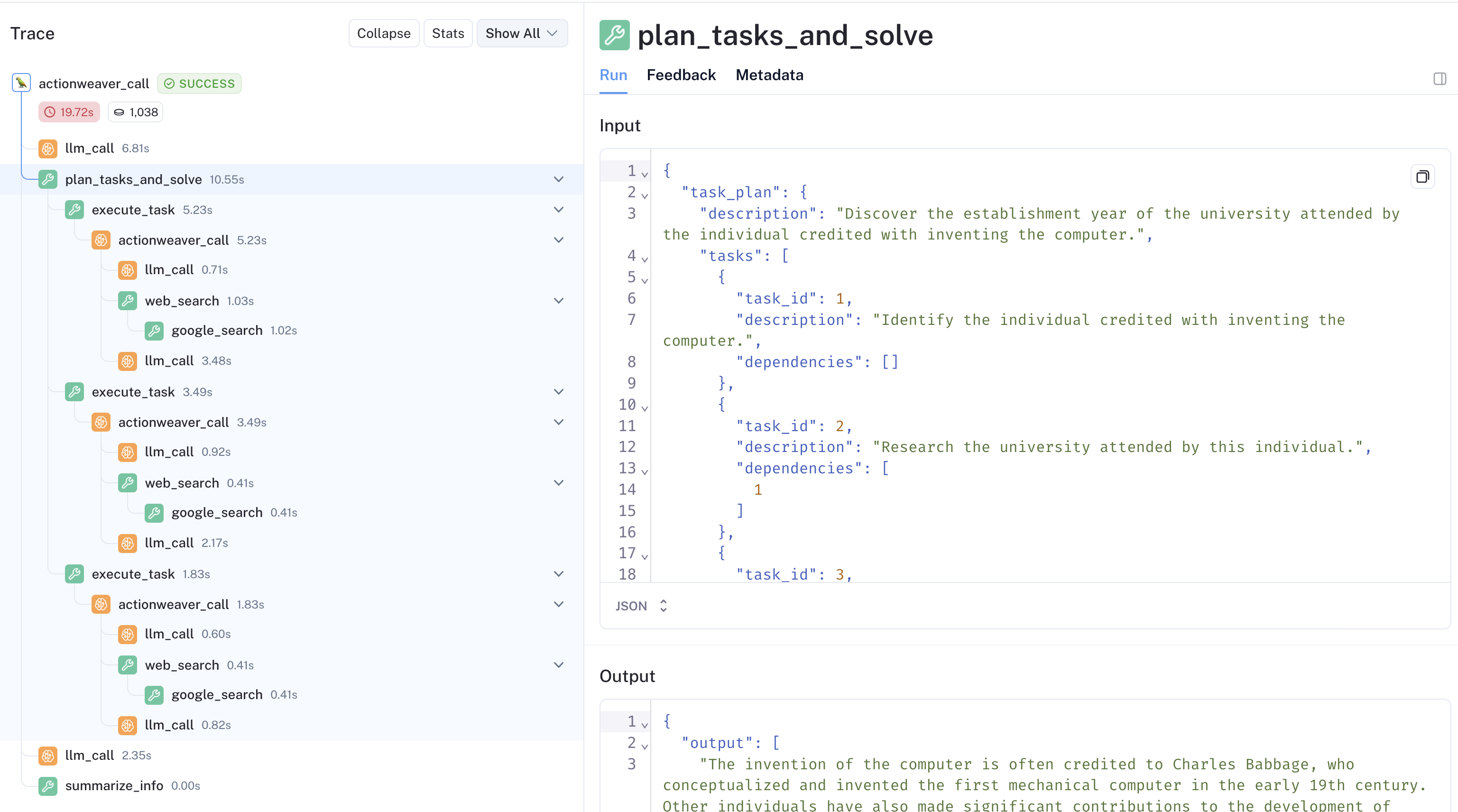Collapse the execute_task 1.83s node
1458x812 pixels.
tap(559, 574)
